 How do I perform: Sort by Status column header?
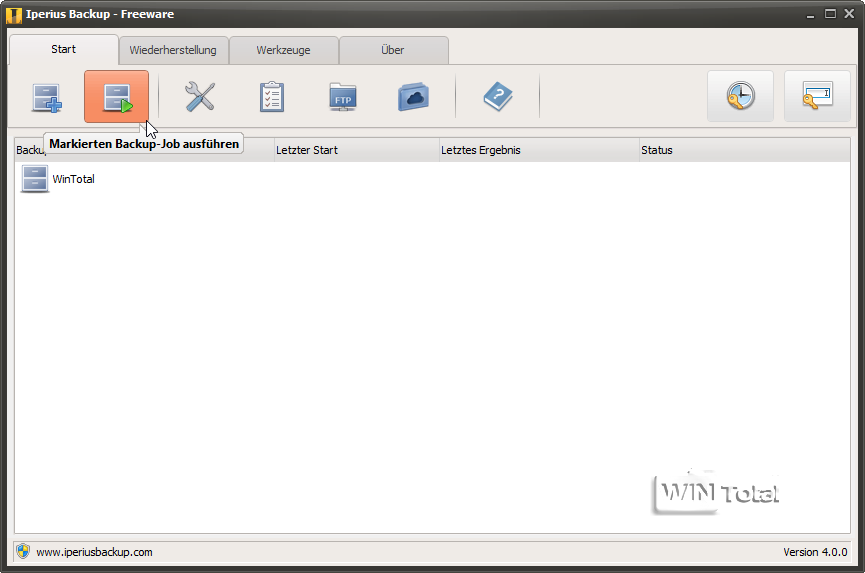tap(744, 150)
